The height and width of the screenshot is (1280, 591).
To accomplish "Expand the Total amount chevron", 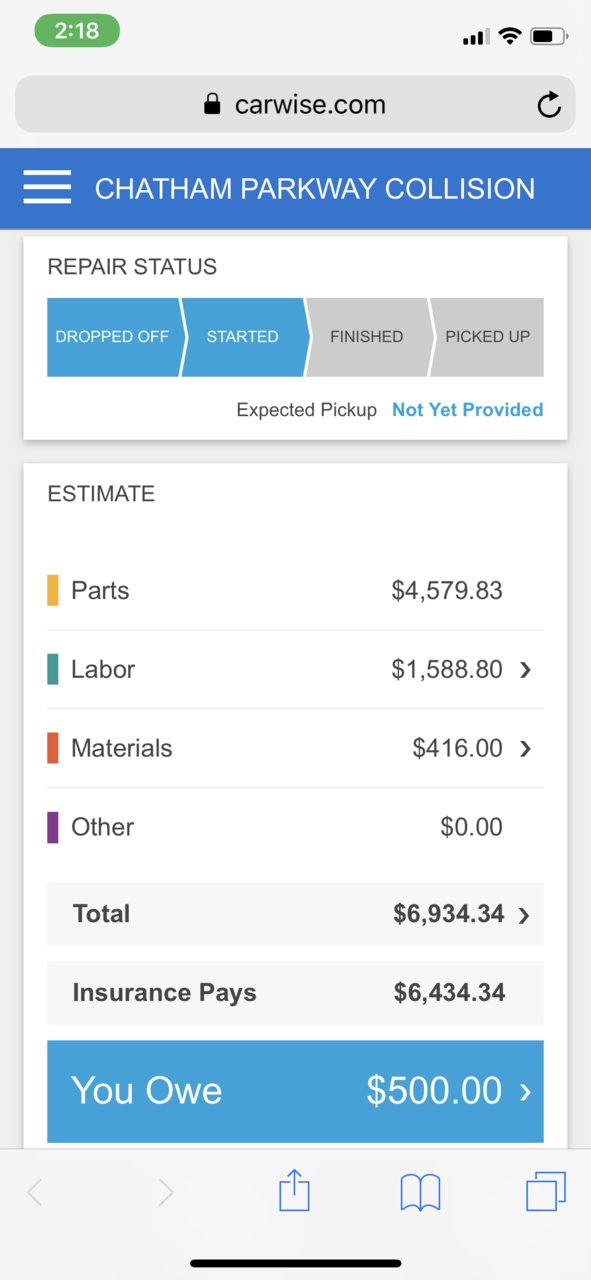I will (x=524, y=914).
